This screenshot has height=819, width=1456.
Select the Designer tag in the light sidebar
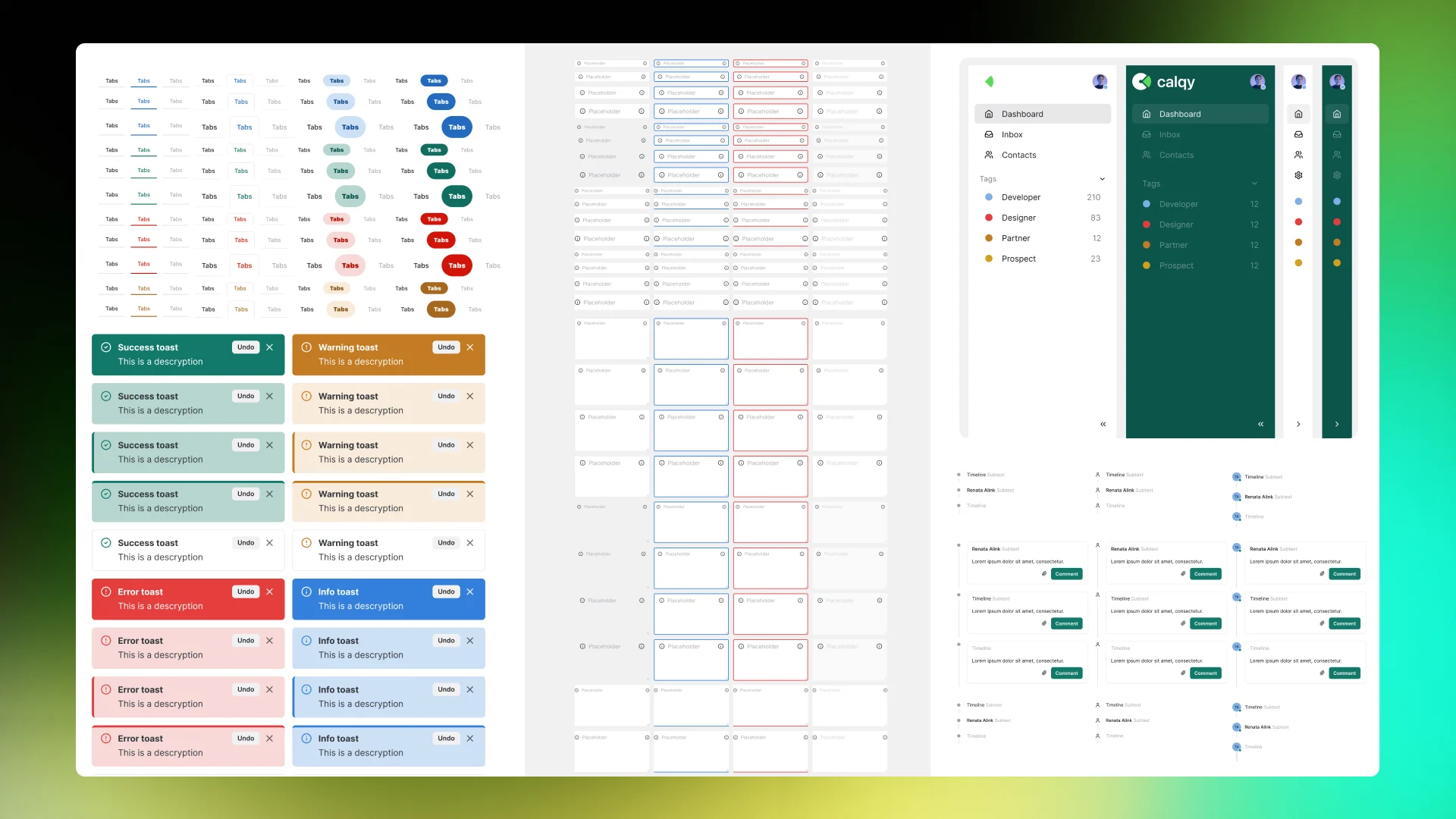(1043, 218)
